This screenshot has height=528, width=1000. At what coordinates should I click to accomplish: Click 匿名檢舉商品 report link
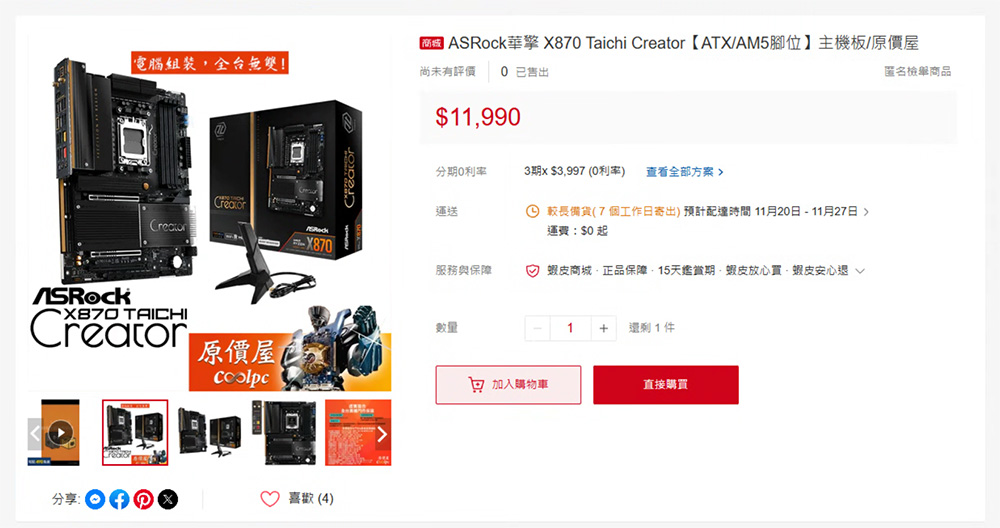tap(917, 71)
